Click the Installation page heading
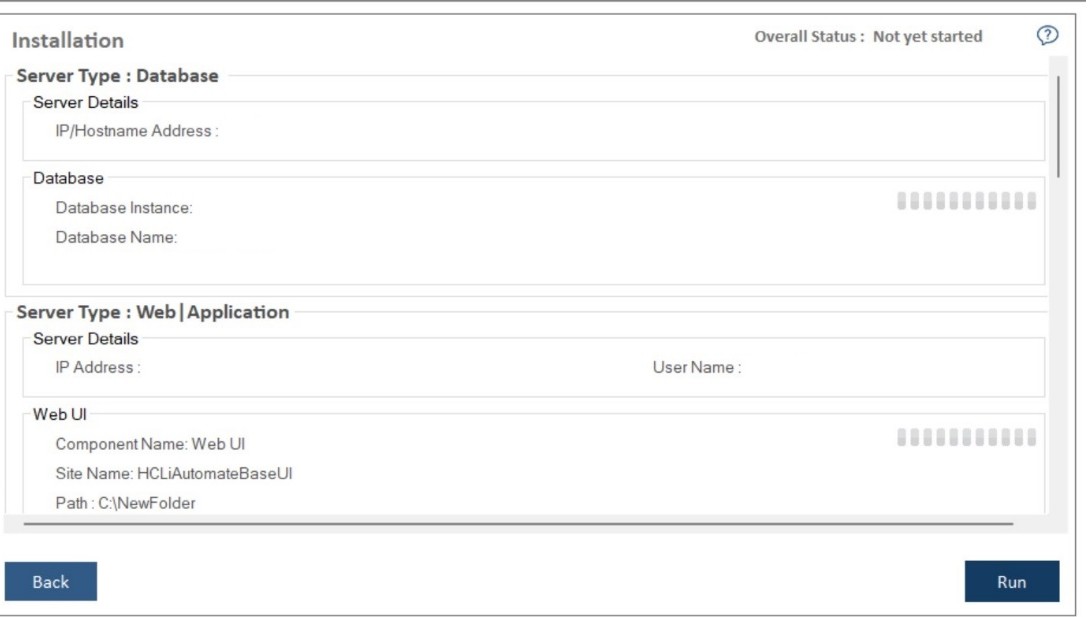1091x617 pixels. pos(68,41)
